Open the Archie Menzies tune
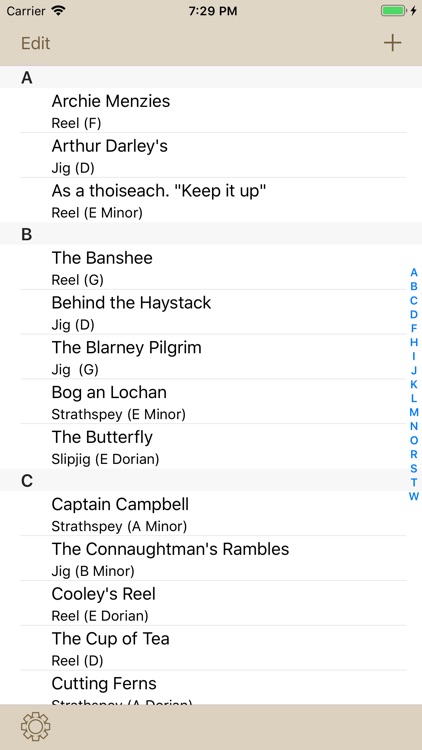 pos(211,110)
